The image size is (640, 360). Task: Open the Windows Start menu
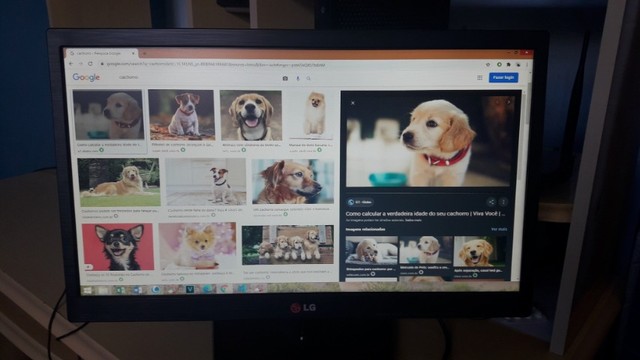[x=87, y=290]
